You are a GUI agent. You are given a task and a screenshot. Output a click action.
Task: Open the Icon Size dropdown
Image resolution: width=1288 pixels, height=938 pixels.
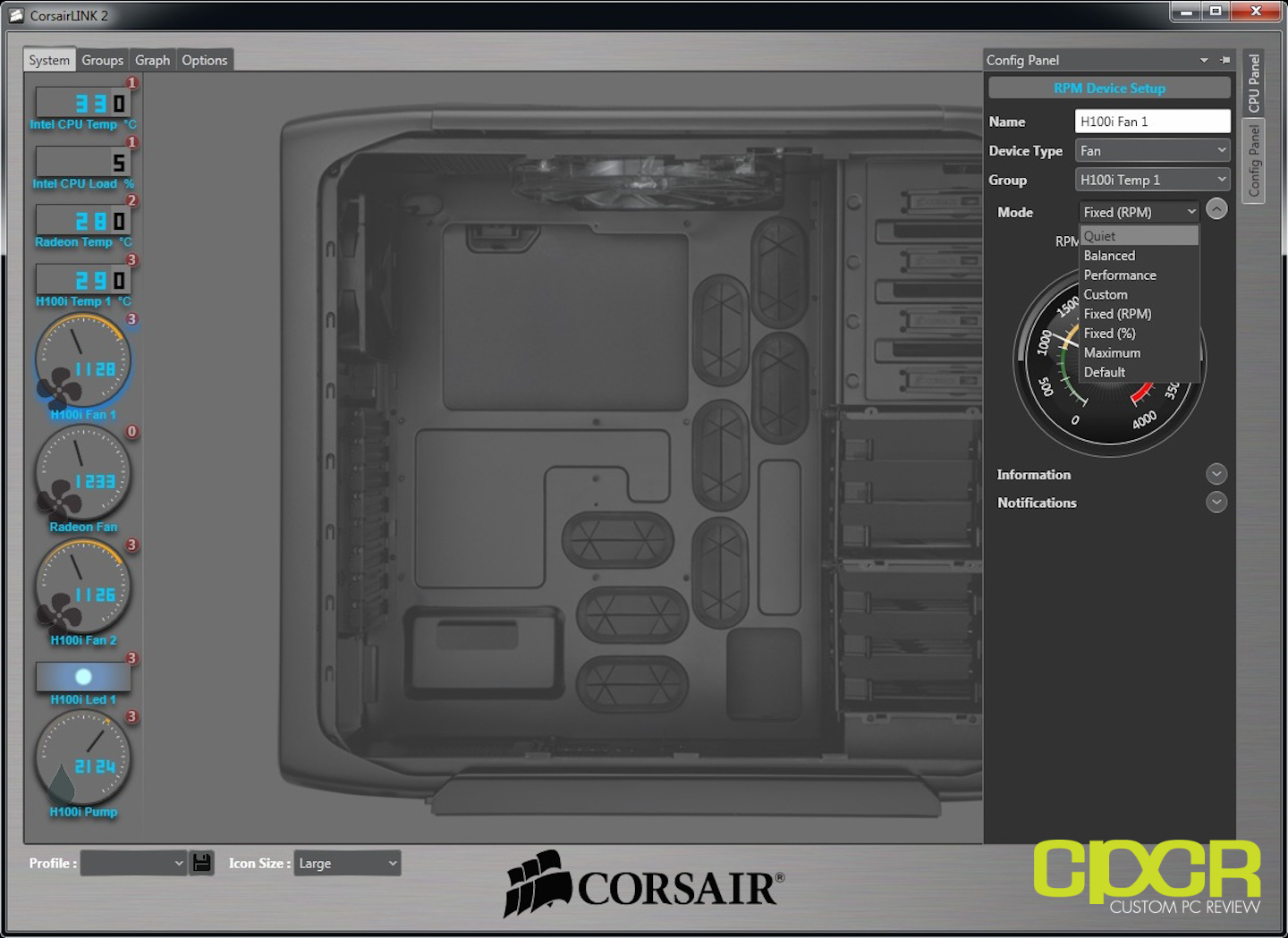click(347, 863)
